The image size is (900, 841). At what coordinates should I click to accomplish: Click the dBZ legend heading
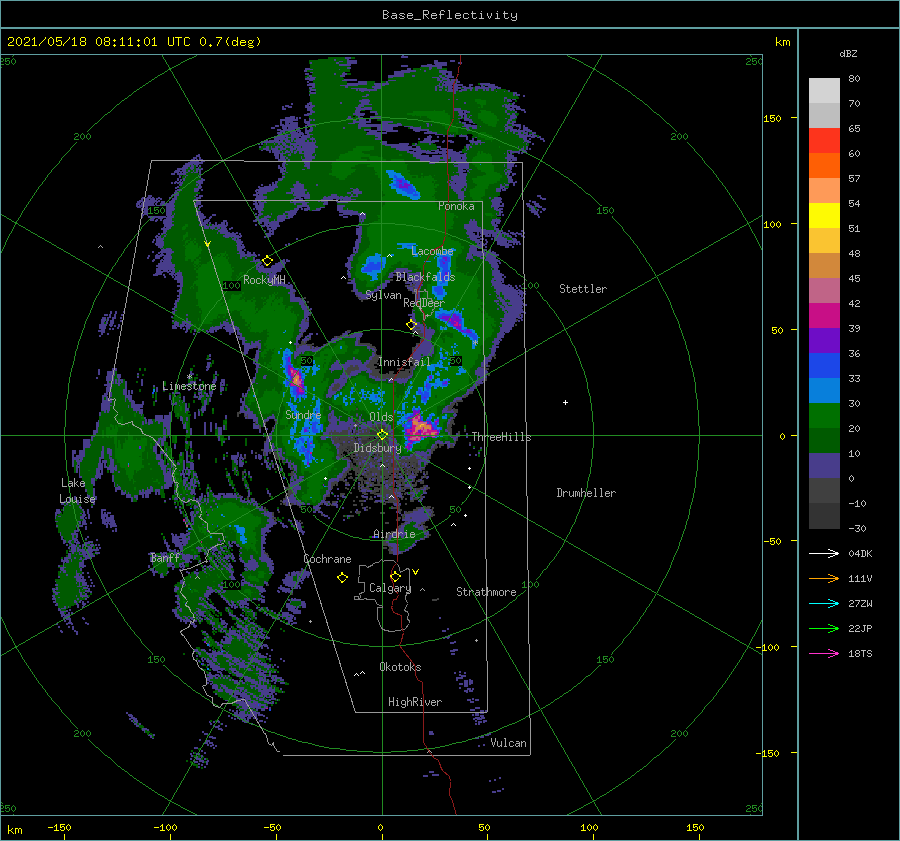(848, 54)
